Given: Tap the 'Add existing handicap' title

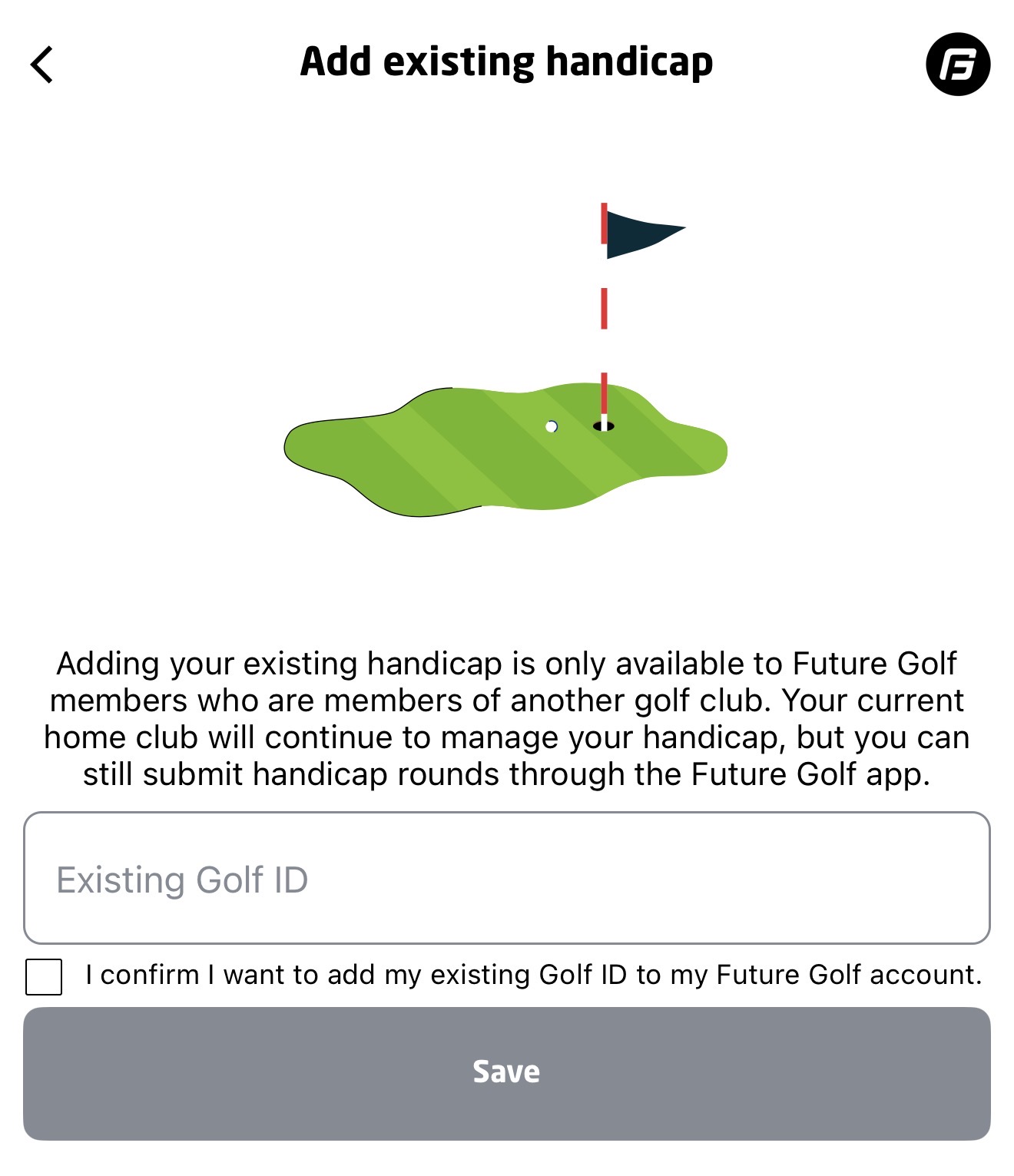Looking at the screenshot, I should pyautogui.click(x=507, y=63).
